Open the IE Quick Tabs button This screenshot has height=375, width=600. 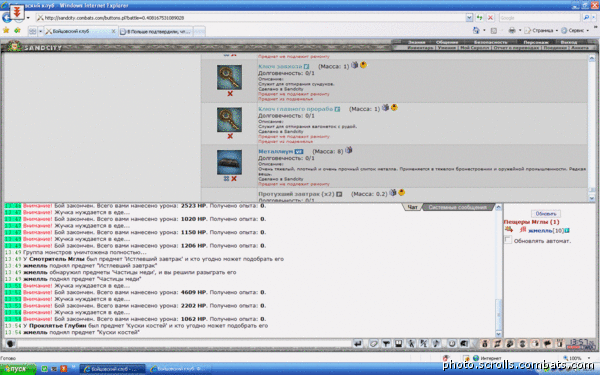pos(33,31)
